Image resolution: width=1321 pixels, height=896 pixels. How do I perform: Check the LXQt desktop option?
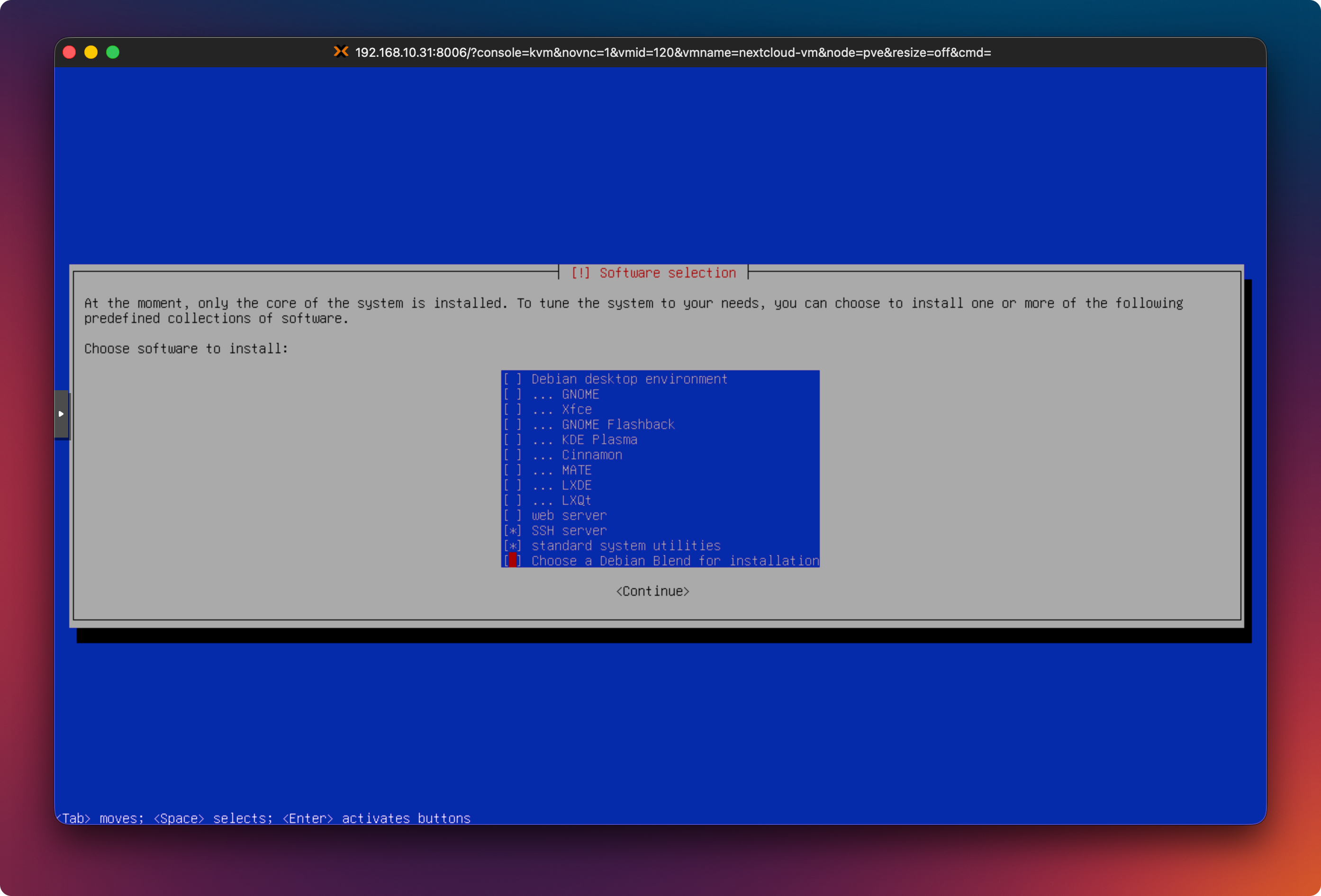tap(512, 500)
